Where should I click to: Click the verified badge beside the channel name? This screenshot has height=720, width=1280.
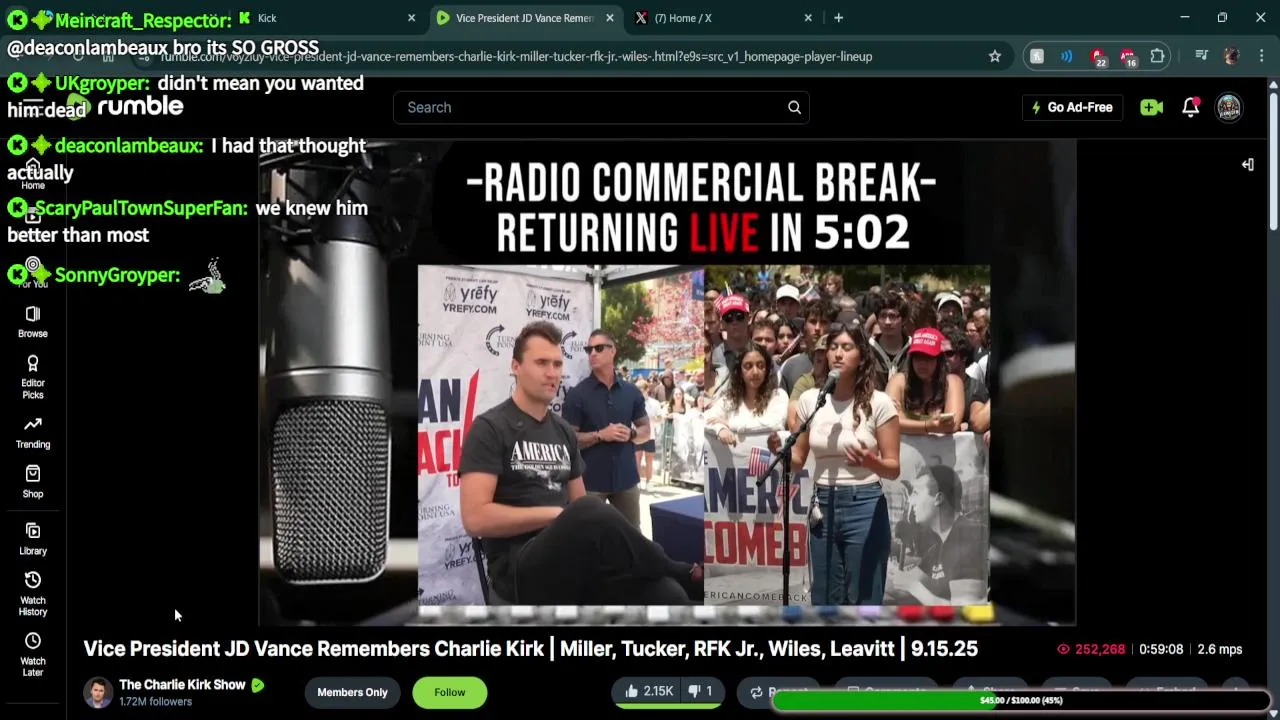pyautogui.click(x=258, y=685)
